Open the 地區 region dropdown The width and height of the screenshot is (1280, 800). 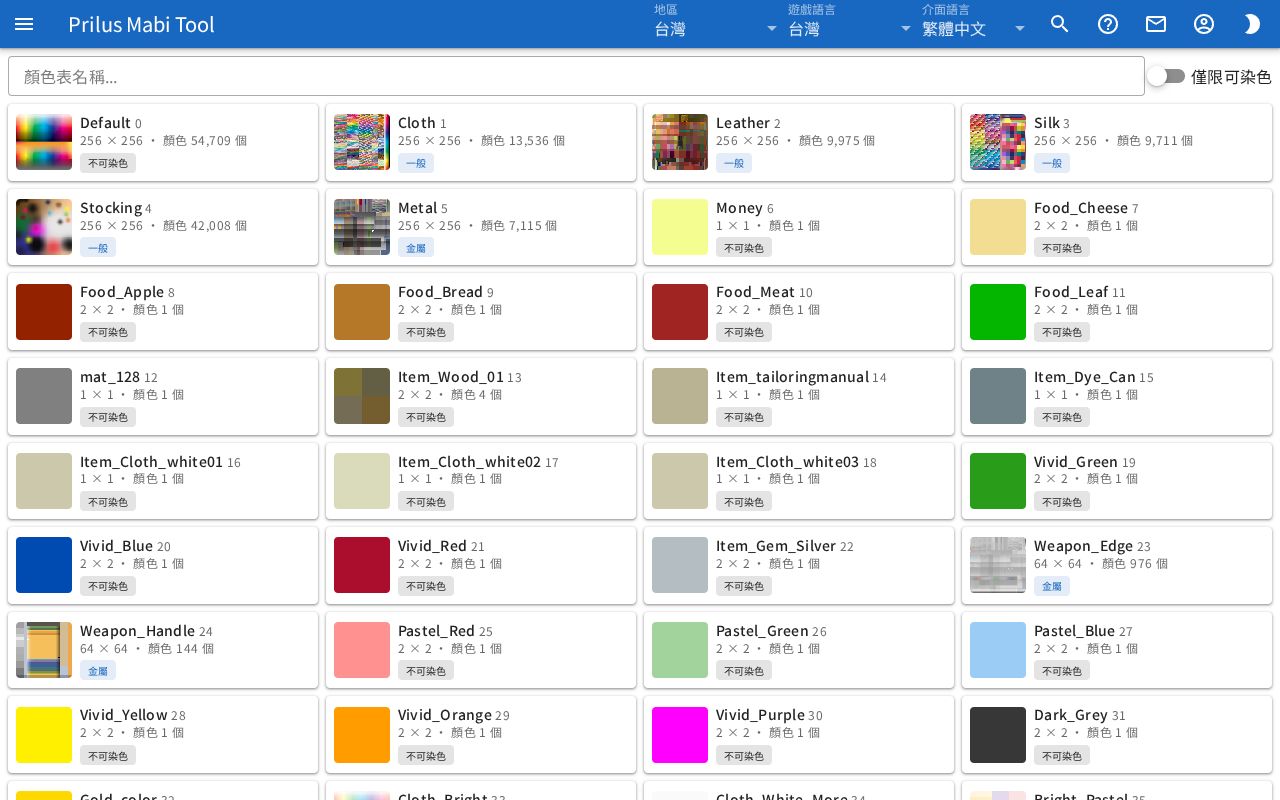point(716,22)
